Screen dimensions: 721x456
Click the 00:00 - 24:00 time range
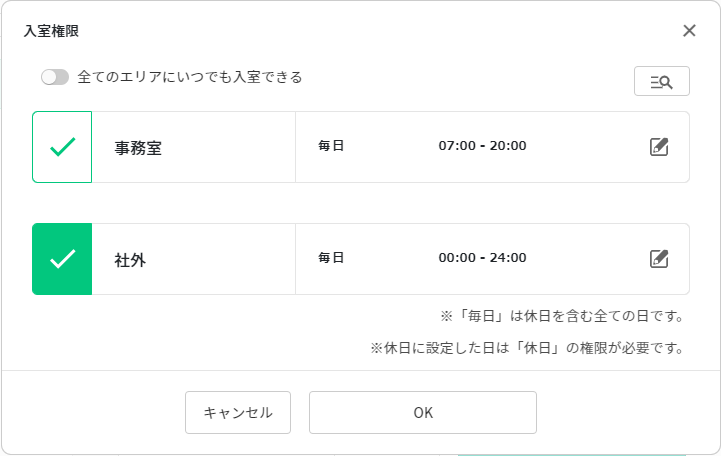pyautogui.click(x=482, y=258)
